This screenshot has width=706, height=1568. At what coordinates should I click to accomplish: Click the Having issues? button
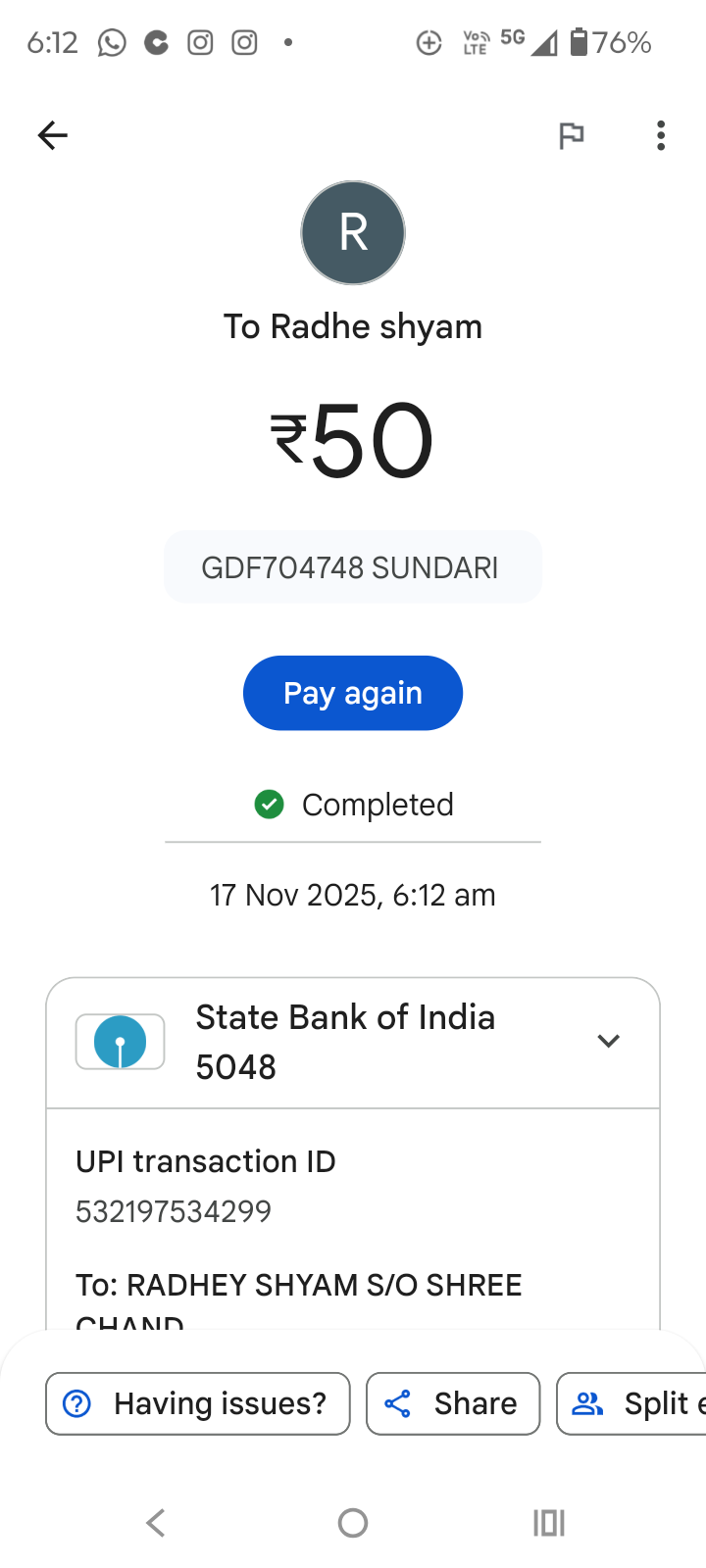point(198,1403)
